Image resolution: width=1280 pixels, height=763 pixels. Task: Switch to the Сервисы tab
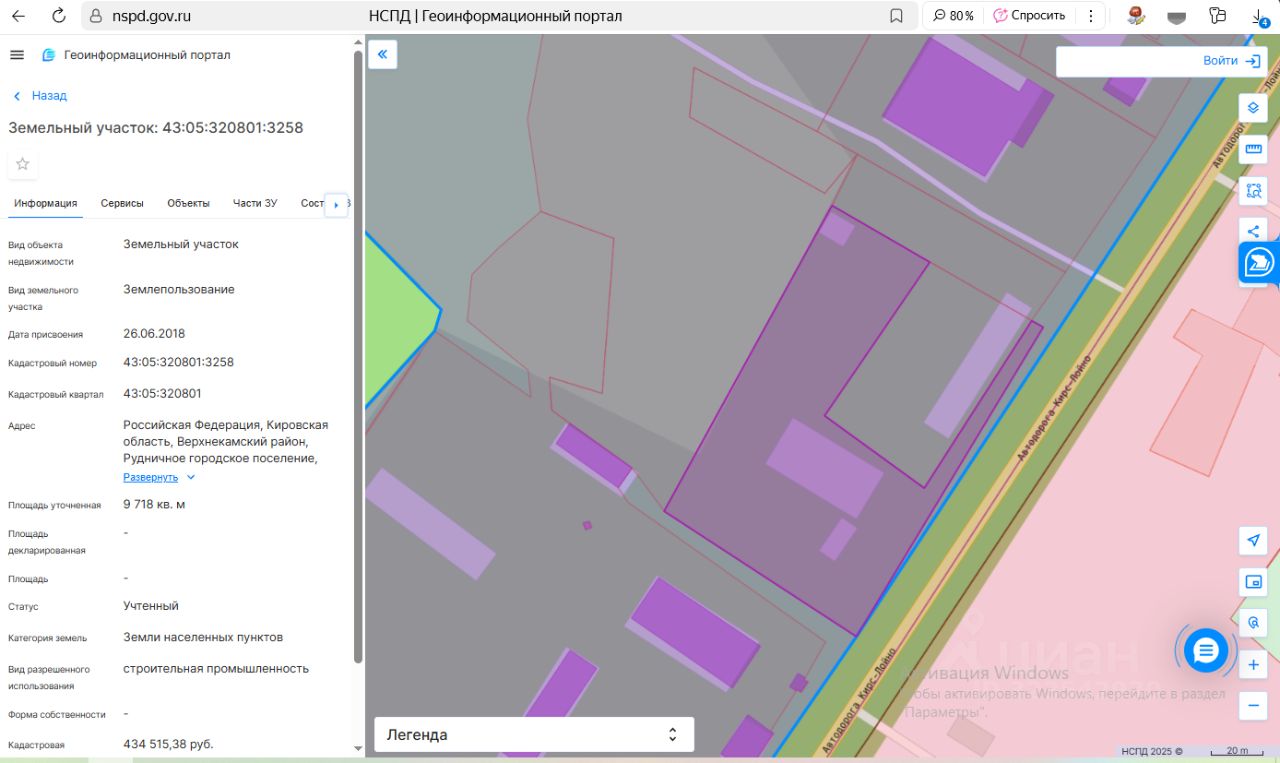tap(122, 203)
